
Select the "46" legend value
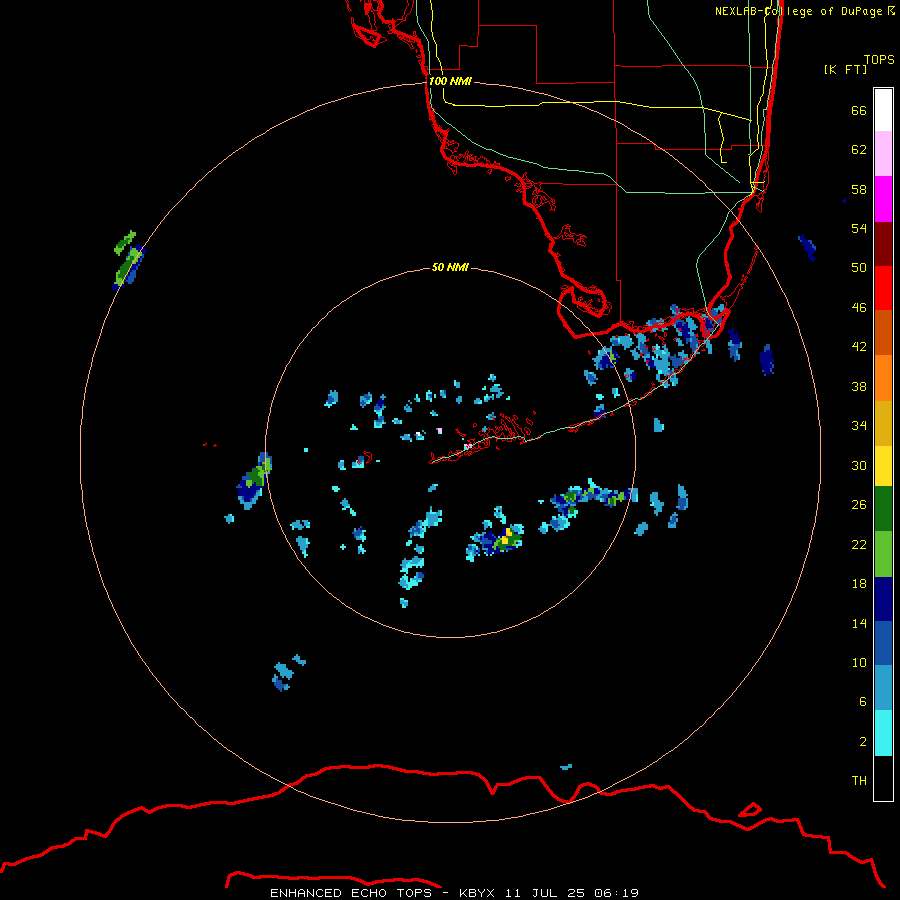click(859, 308)
